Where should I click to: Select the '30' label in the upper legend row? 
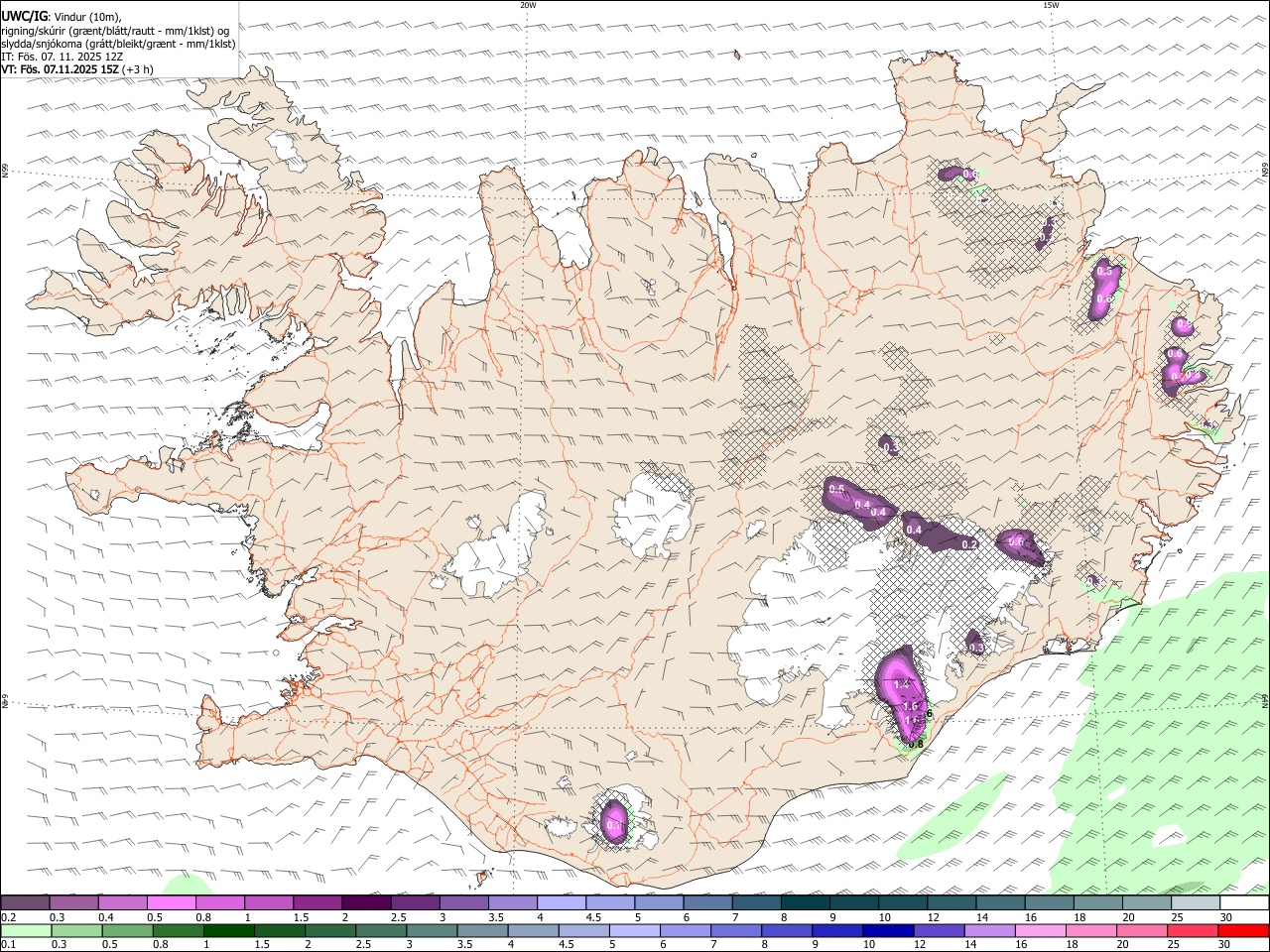click(x=1226, y=917)
